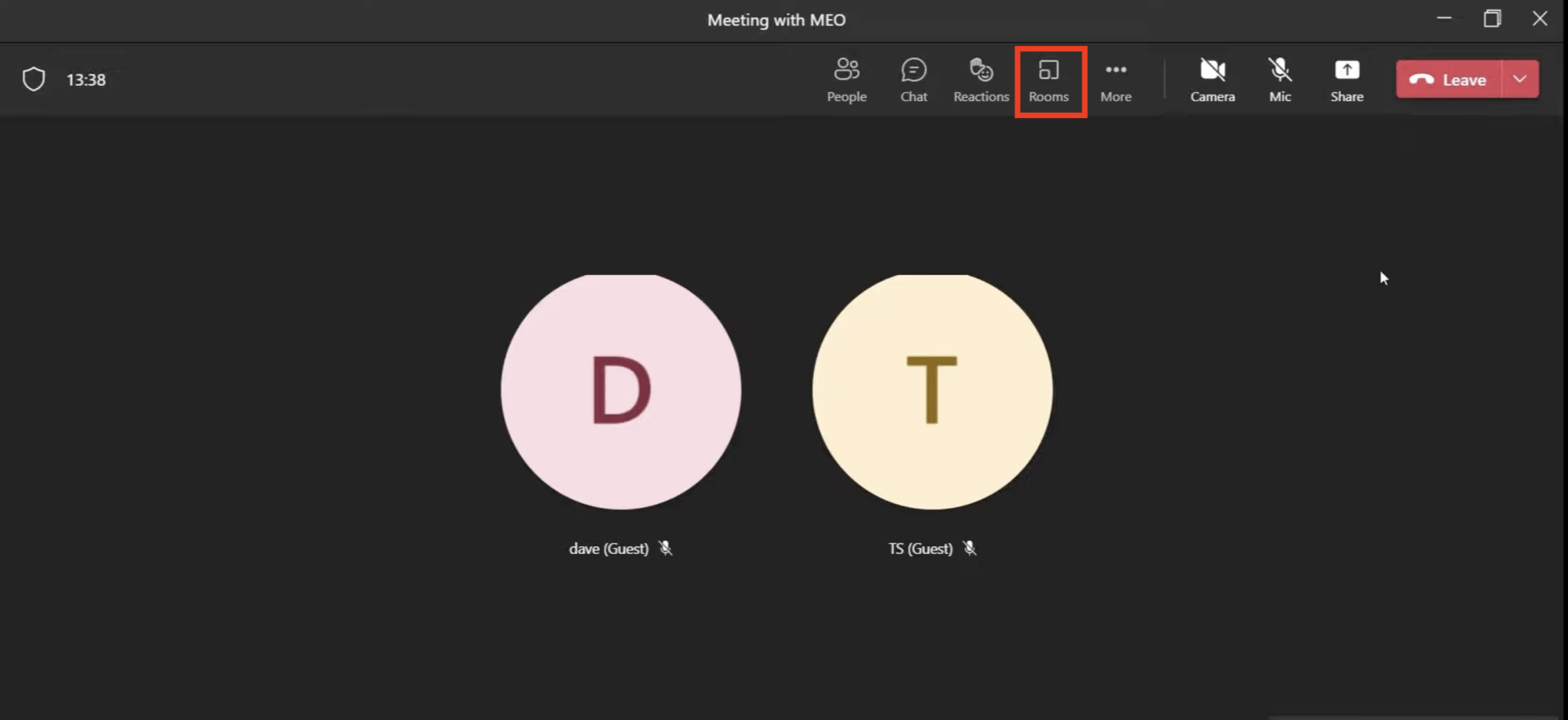The height and width of the screenshot is (720, 1568).
Task: Expand the Reactions picker
Action: (981, 79)
